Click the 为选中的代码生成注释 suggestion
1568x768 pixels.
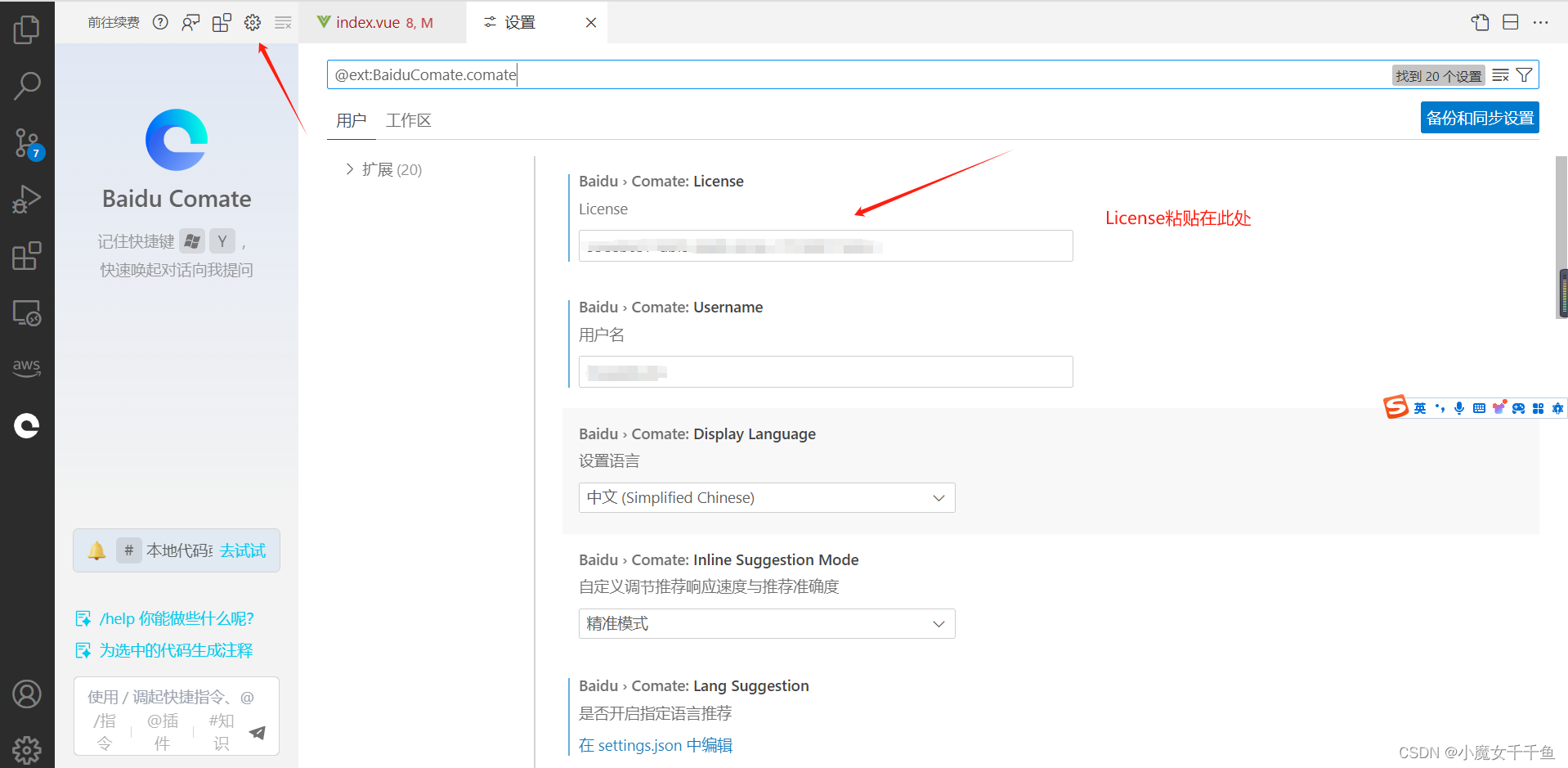[x=177, y=650]
